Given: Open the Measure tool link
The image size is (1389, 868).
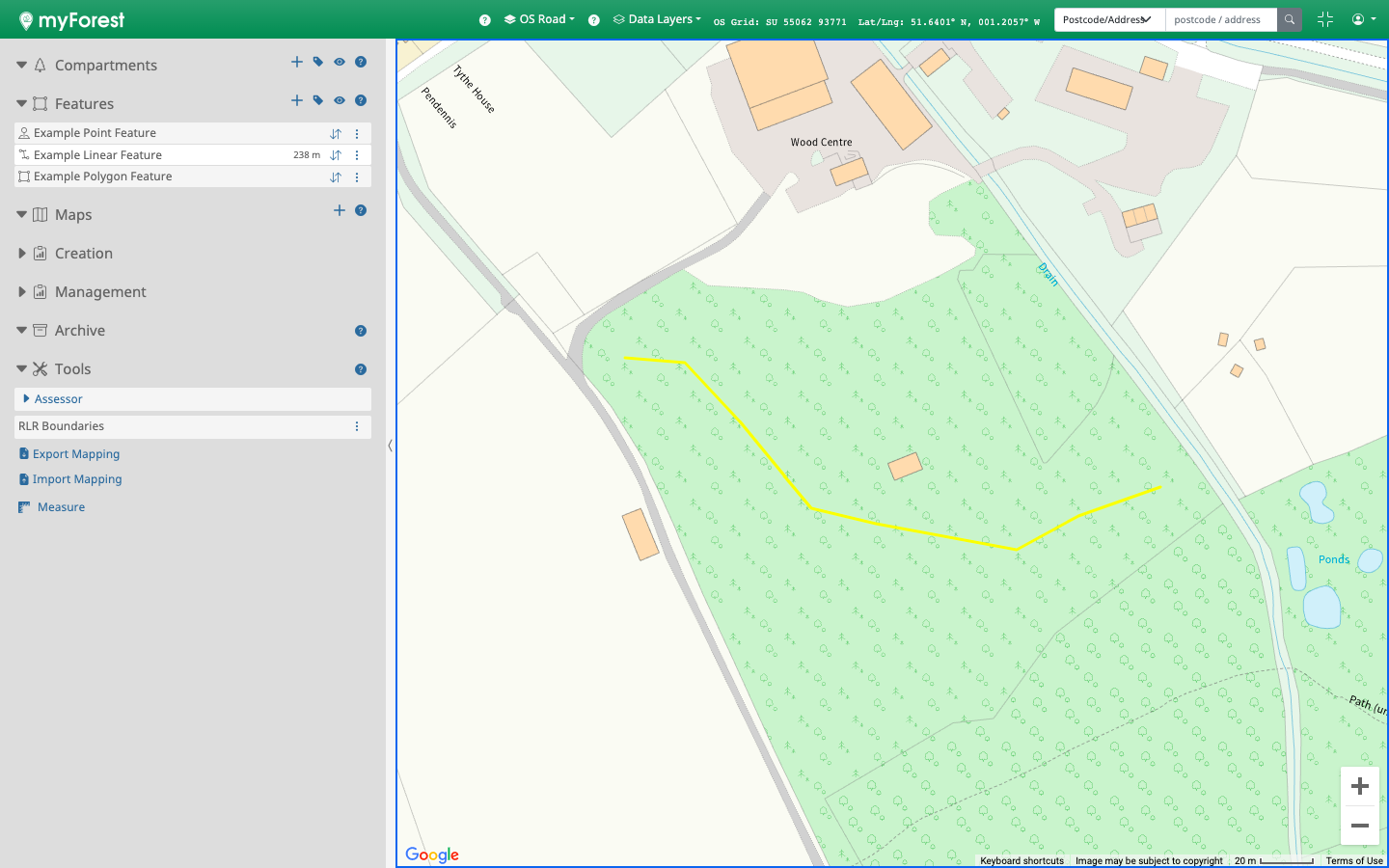Looking at the screenshot, I should click(61, 507).
